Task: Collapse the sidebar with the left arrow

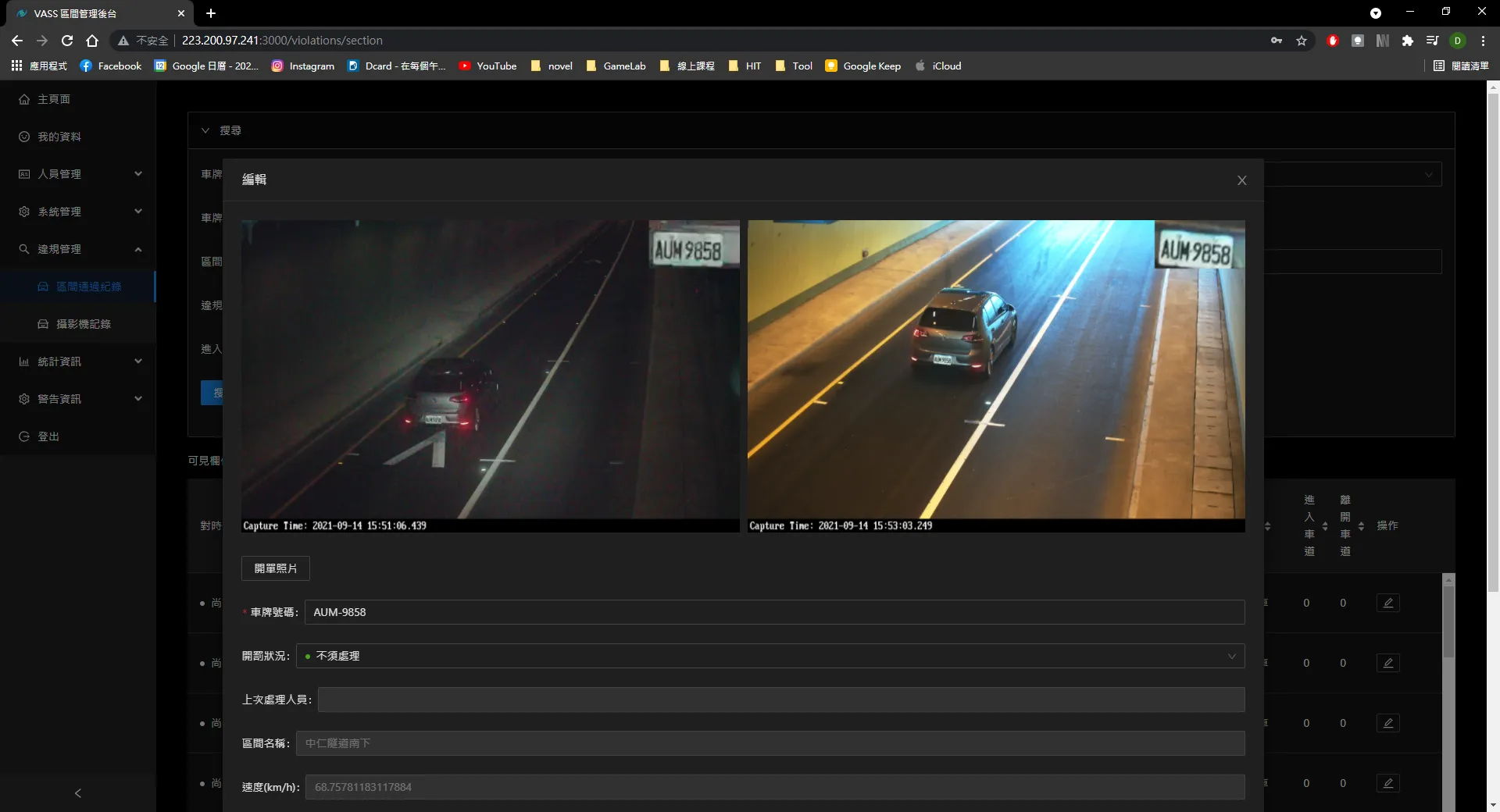Action: coord(77,793)
